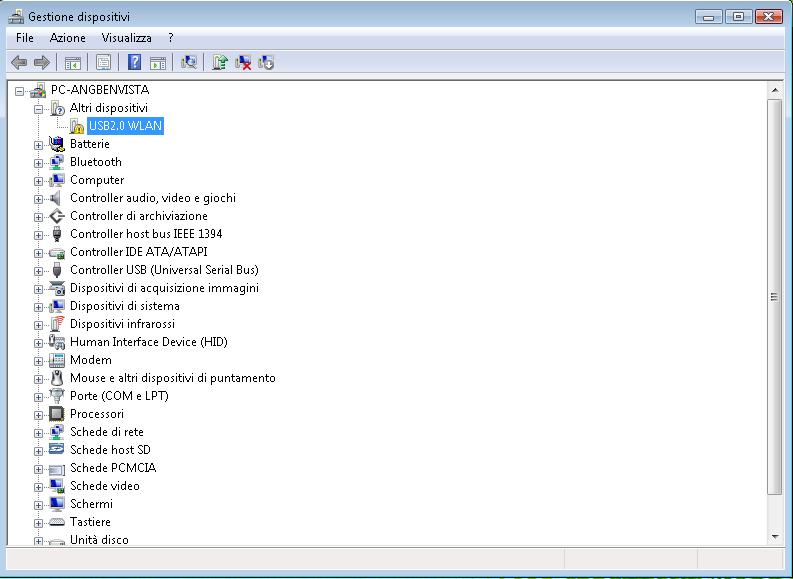Minimize the Gestione dispositivi window
Viewport: 793px width, 579px height.
(x=709, y=17)
